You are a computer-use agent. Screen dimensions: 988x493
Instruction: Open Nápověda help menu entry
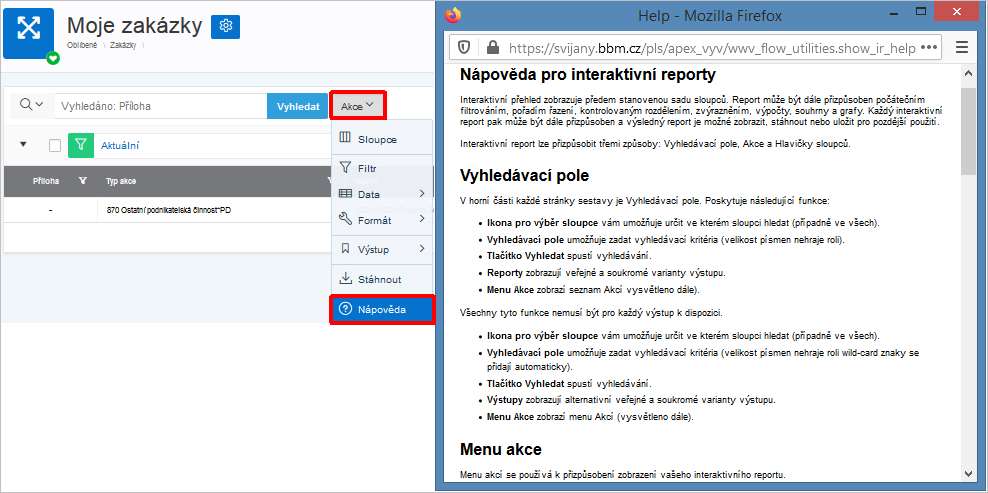pos(382,310)
